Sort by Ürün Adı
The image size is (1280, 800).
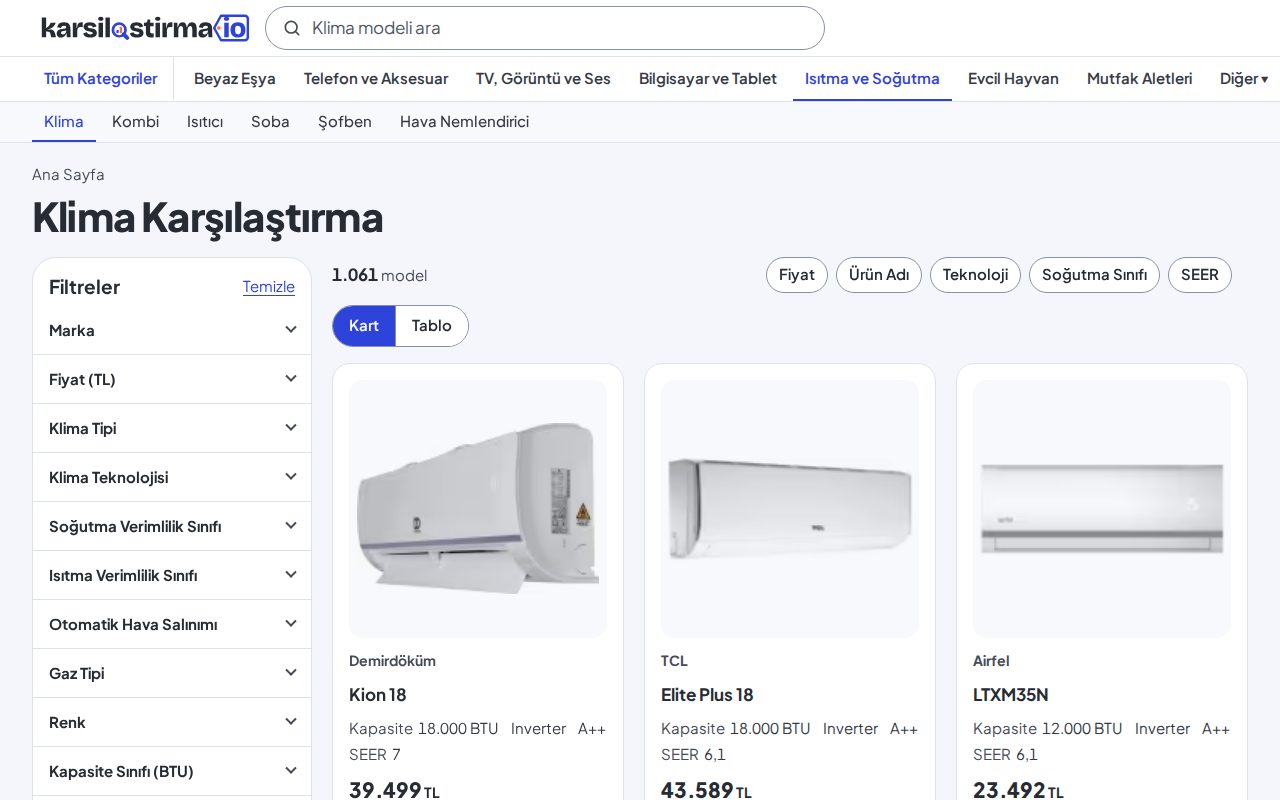click(879, 274)
